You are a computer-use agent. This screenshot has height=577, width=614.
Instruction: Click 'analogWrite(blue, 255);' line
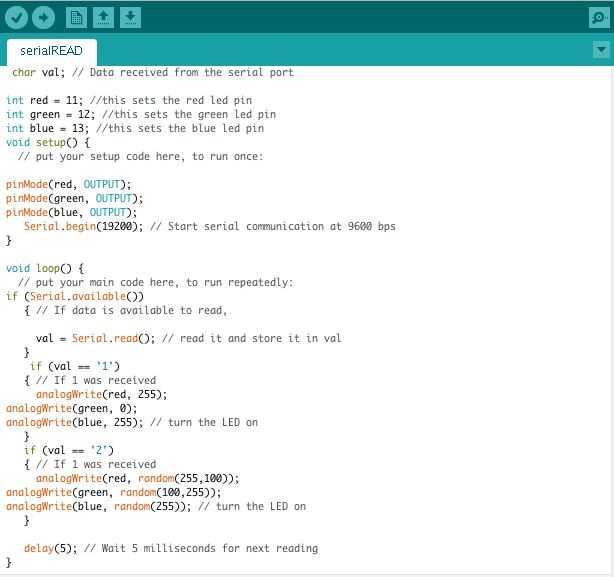(x=75, y=422)
